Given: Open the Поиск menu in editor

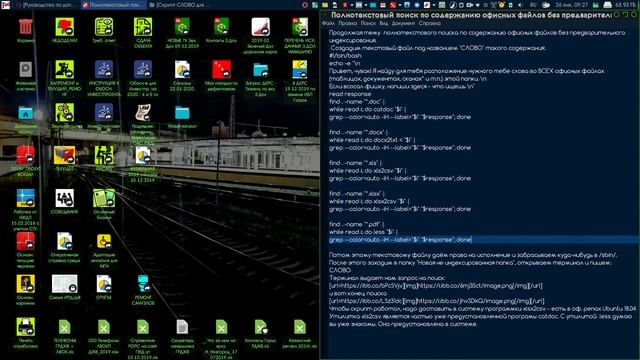Looking at the screenshot, I should pyautogui.click(x=368, y=23).
